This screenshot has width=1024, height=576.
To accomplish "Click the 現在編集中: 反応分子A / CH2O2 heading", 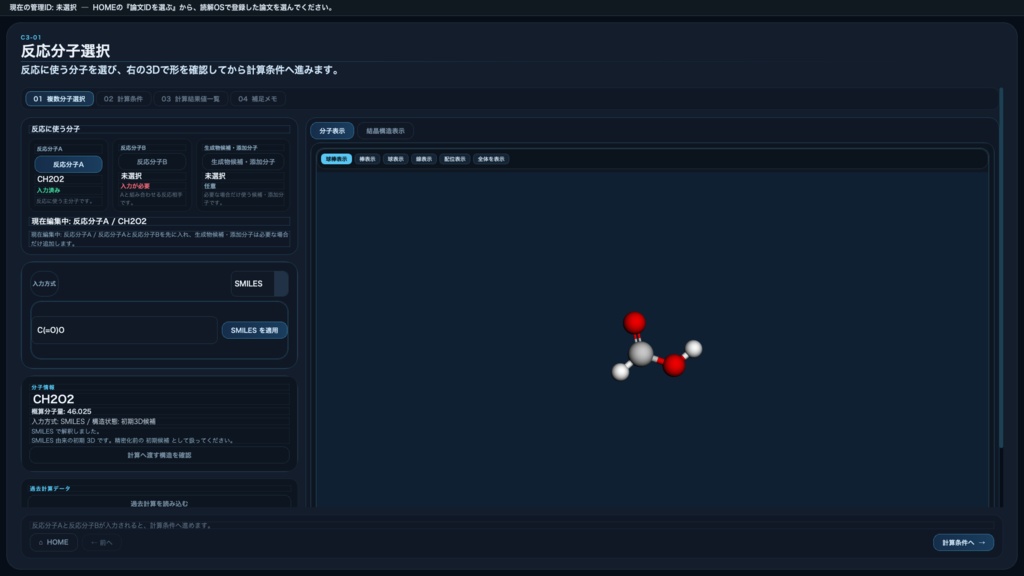I will pos(89,221).
